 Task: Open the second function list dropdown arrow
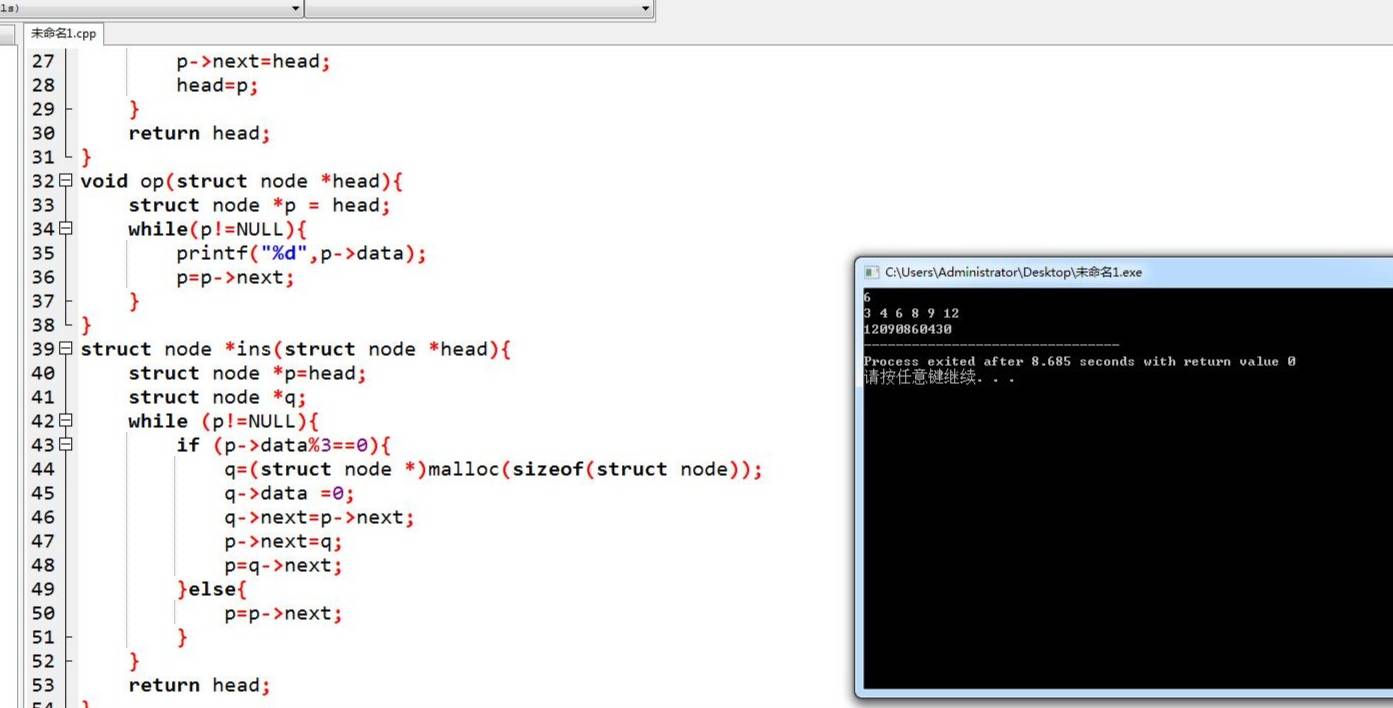645,9
